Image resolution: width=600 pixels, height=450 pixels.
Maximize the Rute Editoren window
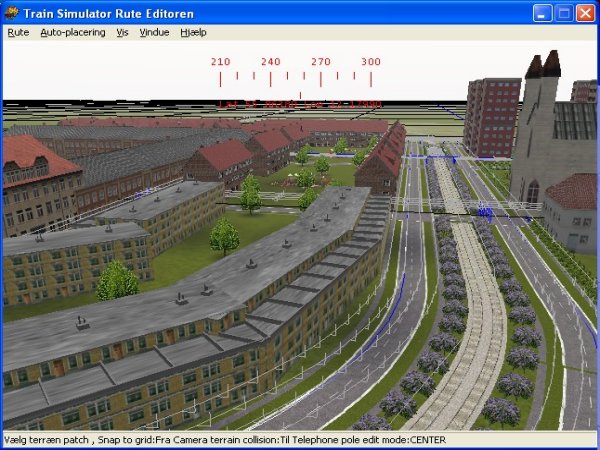tap(563, 12)
